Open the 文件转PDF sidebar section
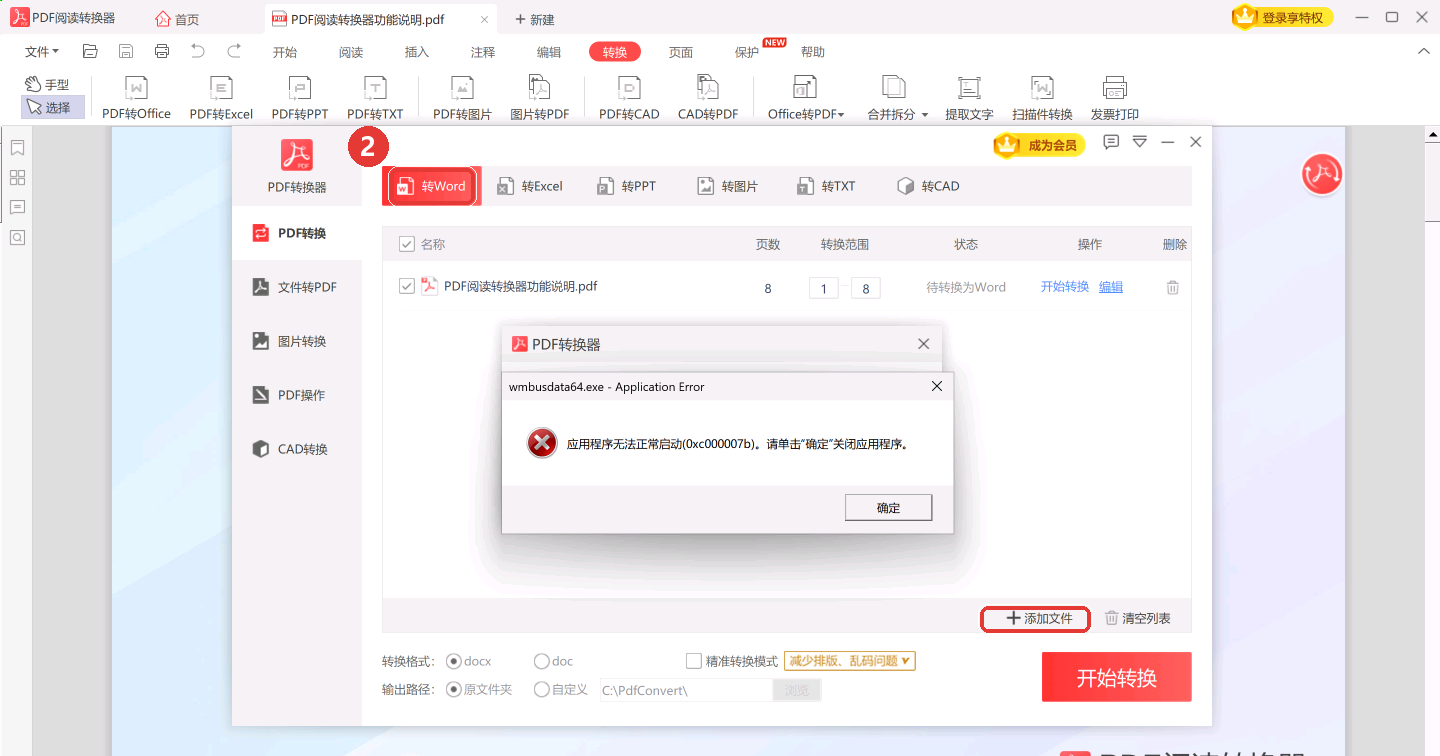The image size is (1440, 756). coord(297,287)
